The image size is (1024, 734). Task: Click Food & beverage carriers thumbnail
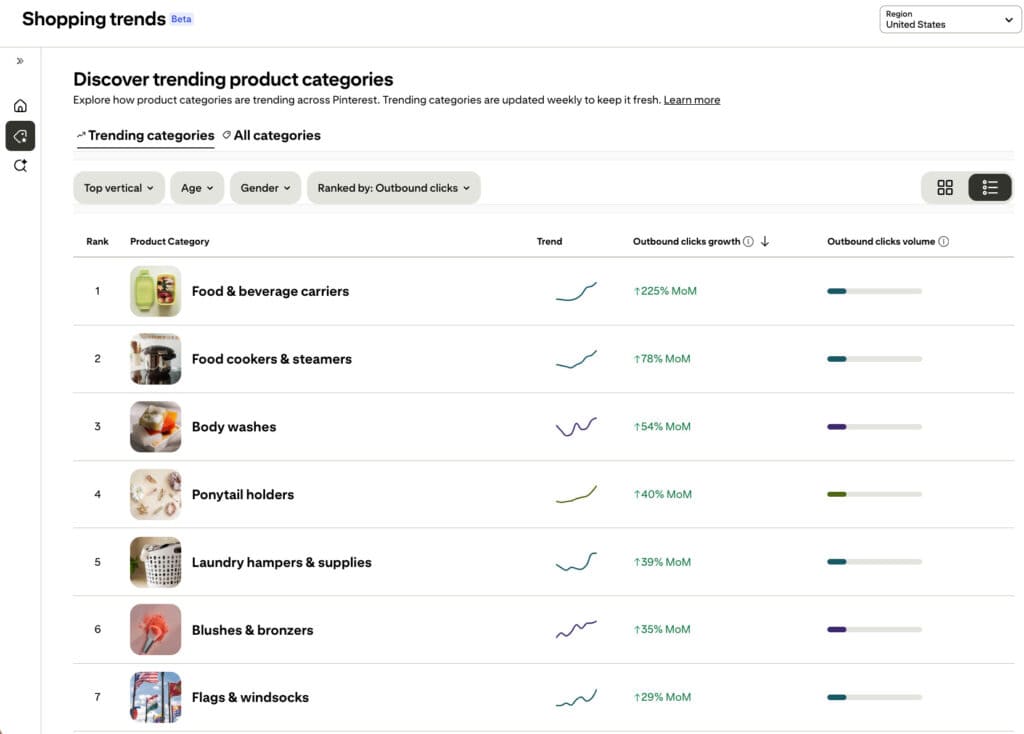pyautogui.click(x=155, y=291)
